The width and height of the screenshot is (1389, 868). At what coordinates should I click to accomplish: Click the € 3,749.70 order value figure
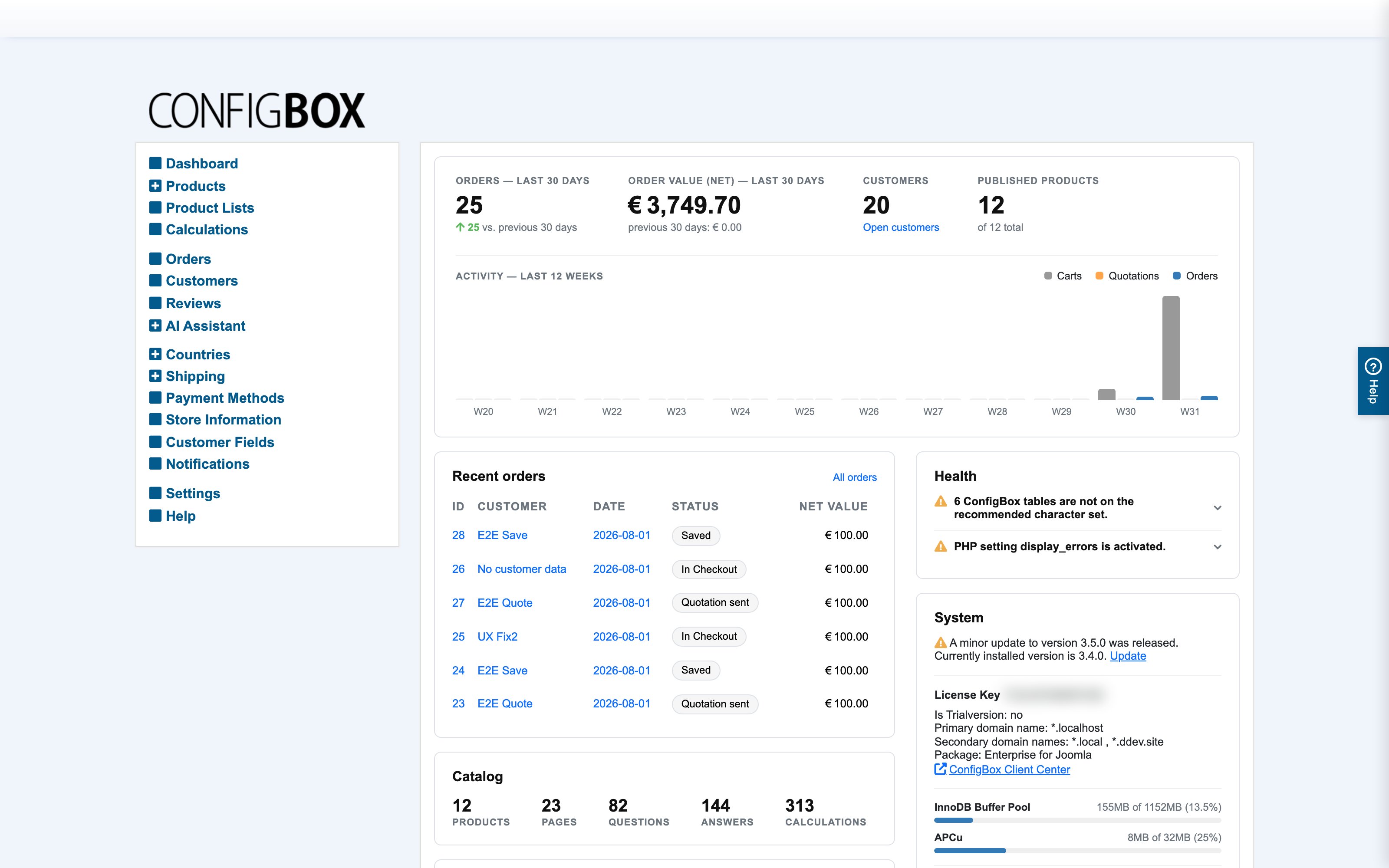coord(684,206)
